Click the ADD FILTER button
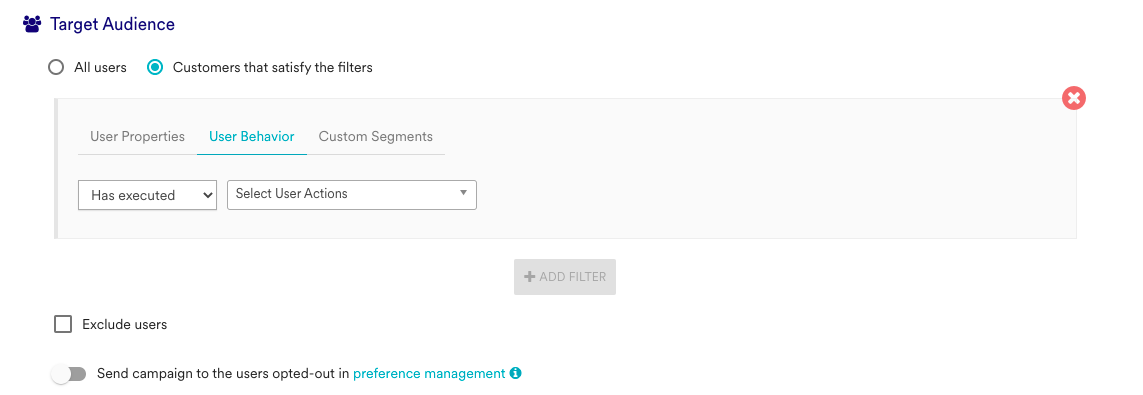1143x395 pixels. pyautogui.click(x=565, y=277)
